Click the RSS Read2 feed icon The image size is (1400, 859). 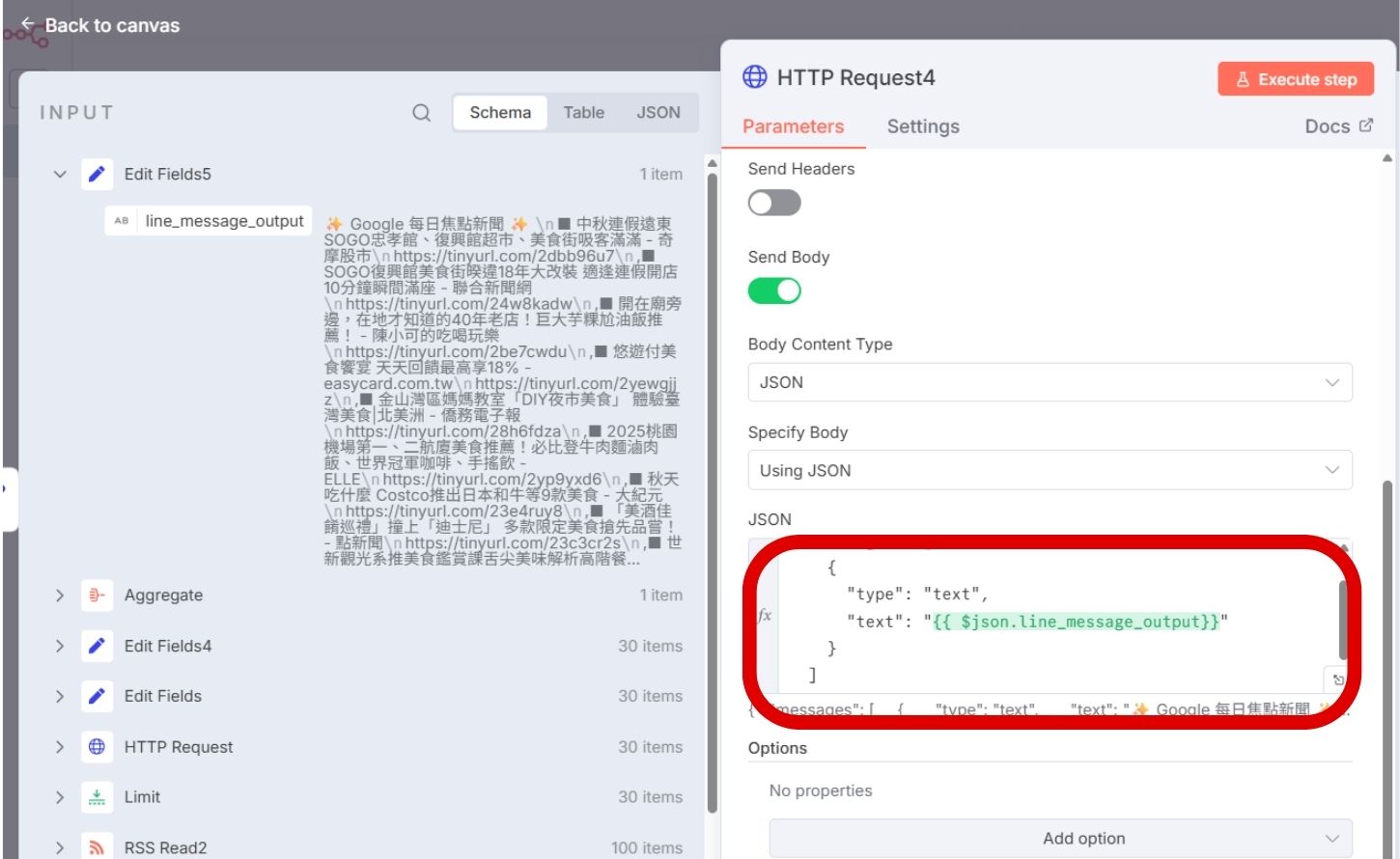tap(97, 847)
